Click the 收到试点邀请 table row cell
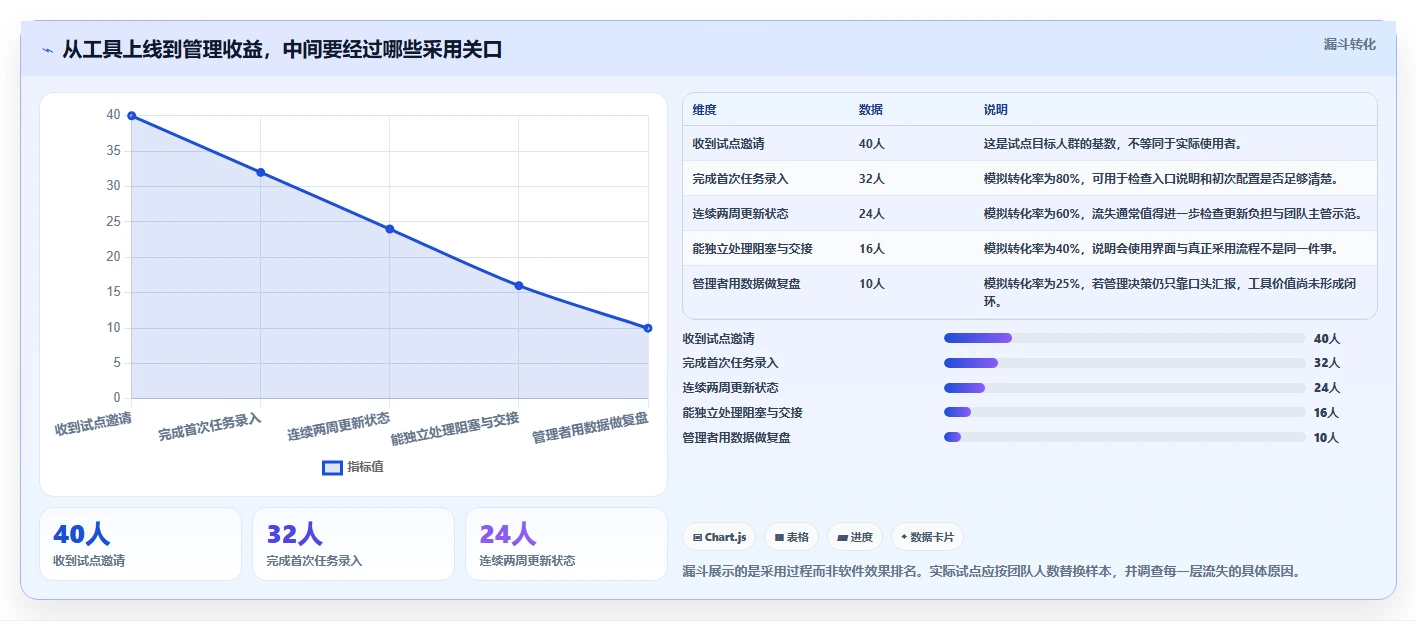1417x621 pixels. tap(728, 144)
